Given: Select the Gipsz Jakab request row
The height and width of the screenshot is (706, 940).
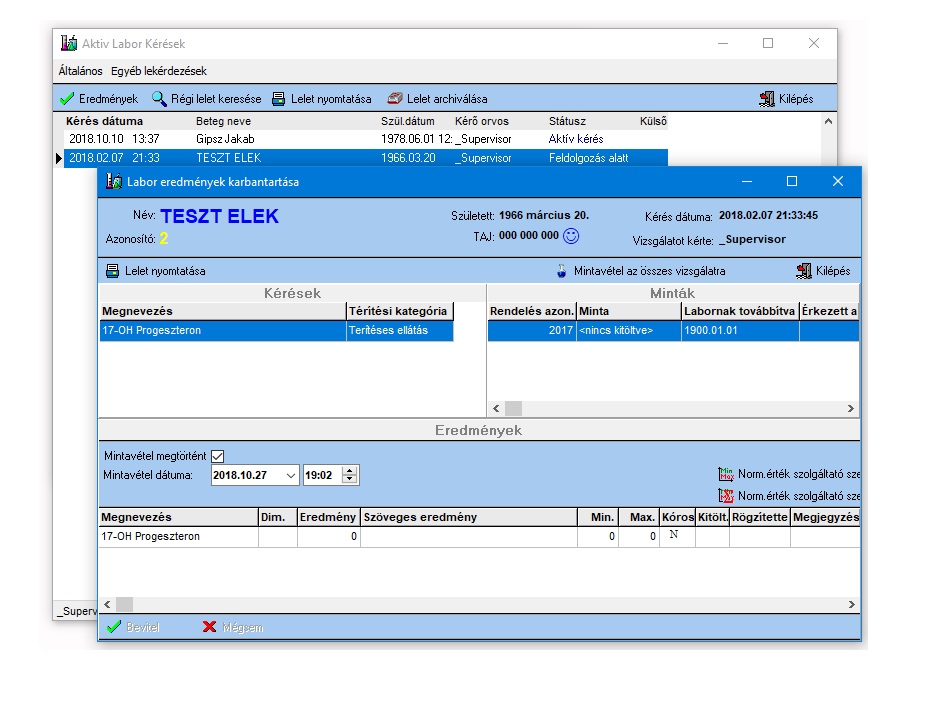Looking at the screenshot, I should pos(366,139).
